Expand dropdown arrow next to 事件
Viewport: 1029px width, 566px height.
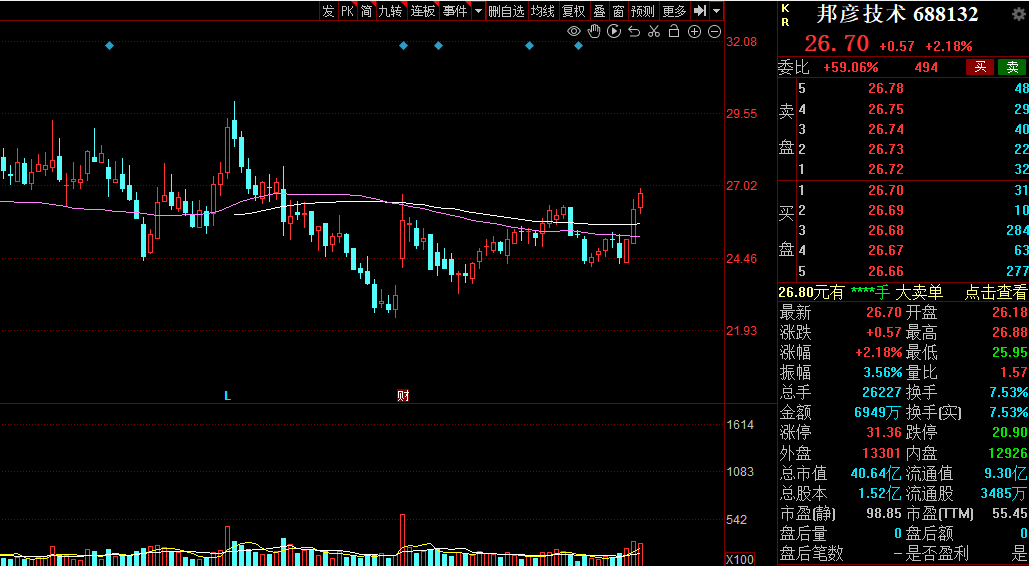478,11
